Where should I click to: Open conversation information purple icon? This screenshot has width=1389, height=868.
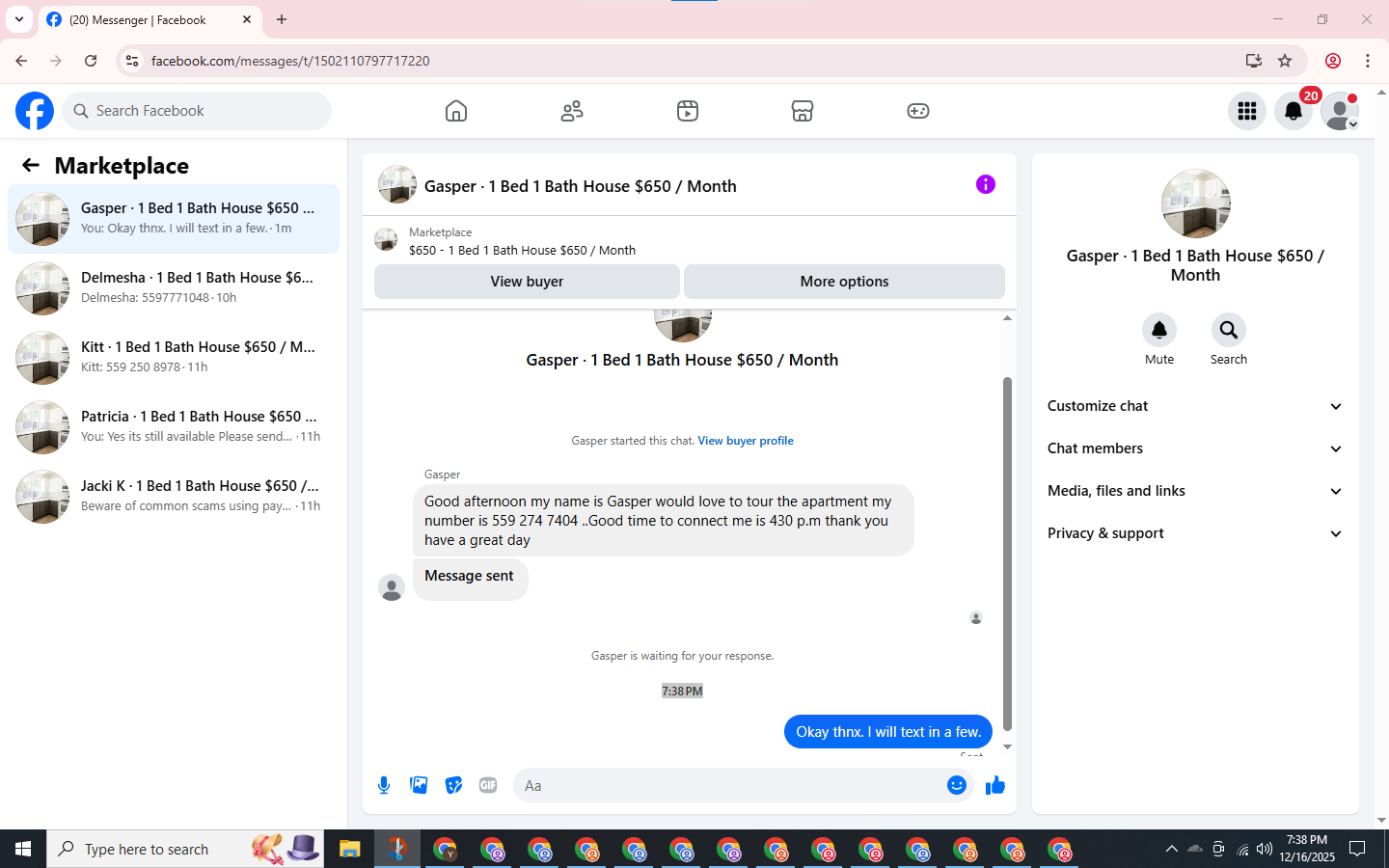(x=985, y=184)
